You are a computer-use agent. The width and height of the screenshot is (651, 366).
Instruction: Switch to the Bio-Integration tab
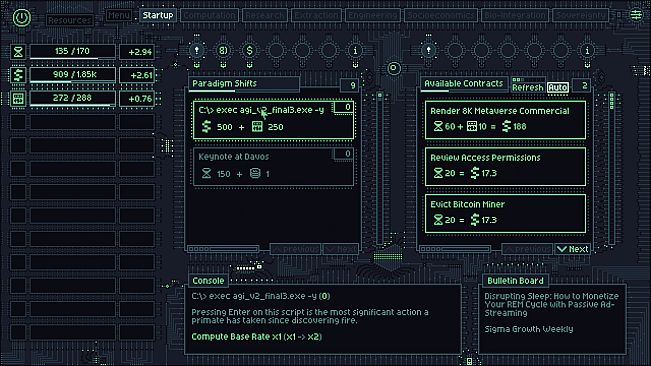point(515,15)
